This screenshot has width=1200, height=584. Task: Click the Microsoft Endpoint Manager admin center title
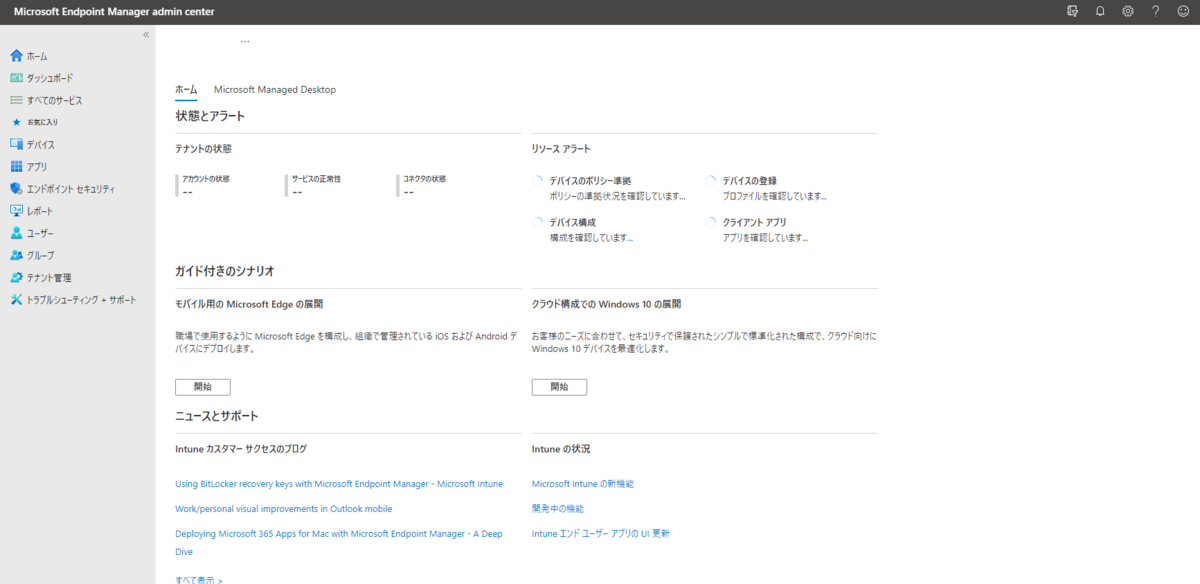[113, 12]
